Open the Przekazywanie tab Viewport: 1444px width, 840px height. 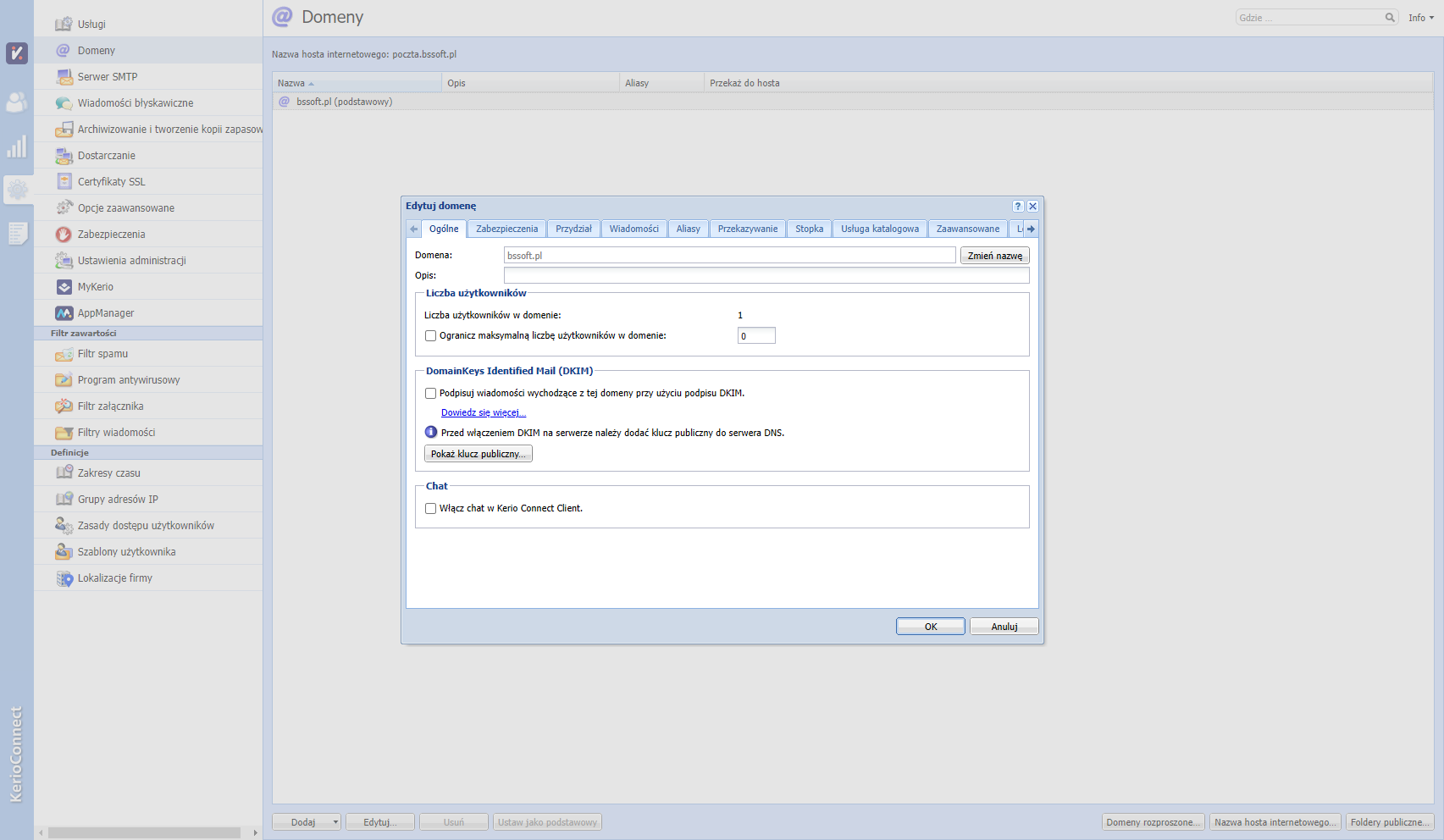[747, 229]
